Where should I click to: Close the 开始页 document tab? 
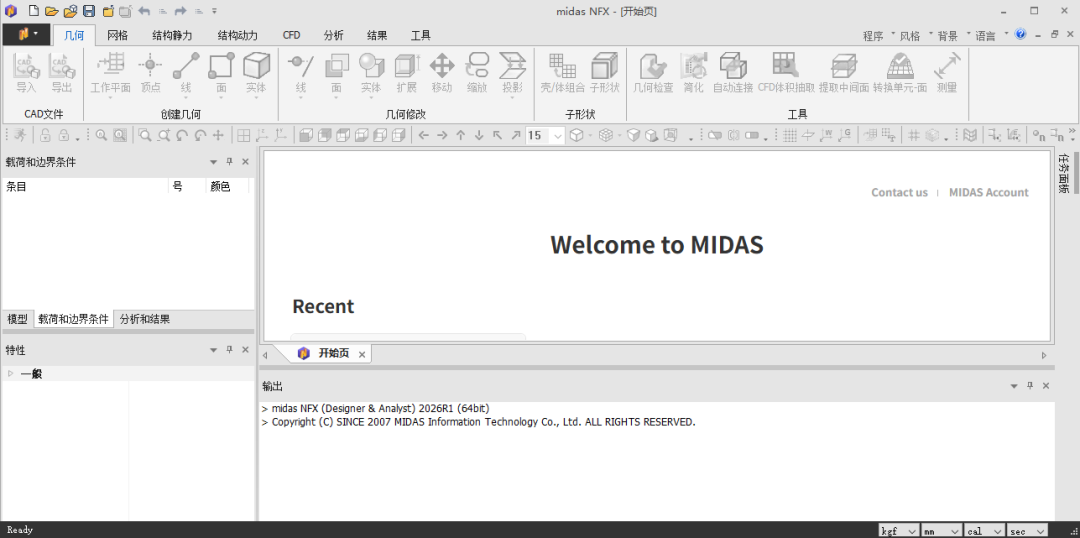coord(362,354)
